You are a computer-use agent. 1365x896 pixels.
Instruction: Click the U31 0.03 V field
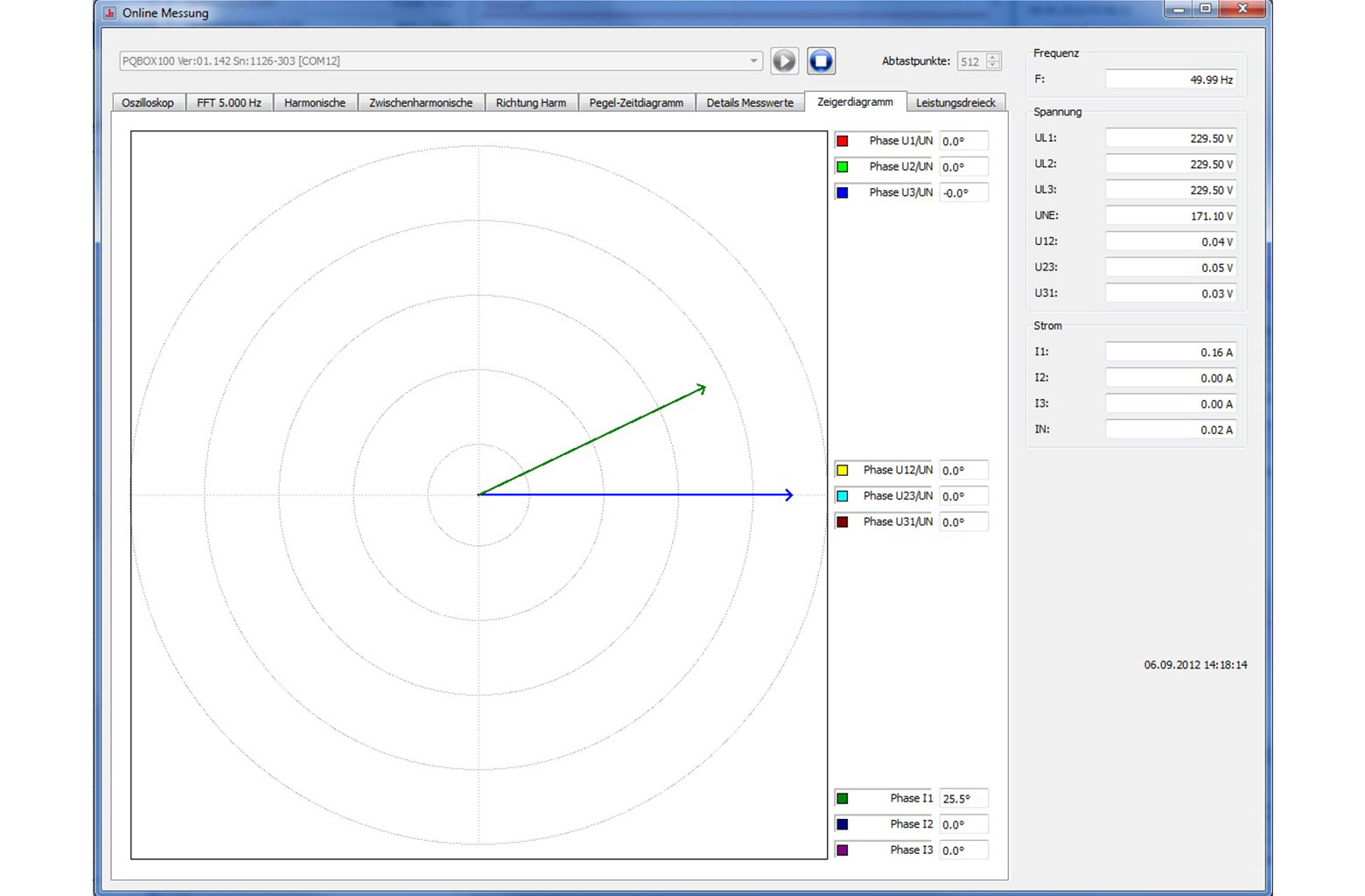point(1171,293)
